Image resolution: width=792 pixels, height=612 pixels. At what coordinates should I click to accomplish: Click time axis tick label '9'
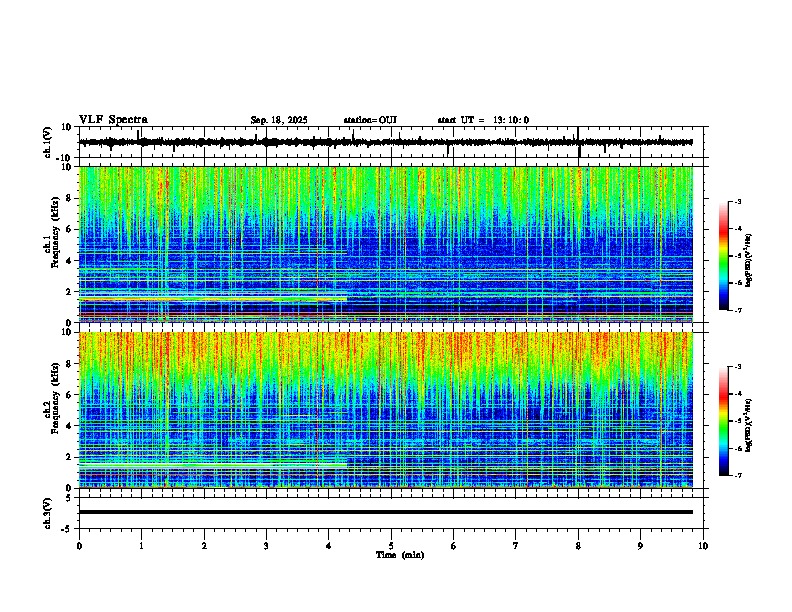coord(640,546)
